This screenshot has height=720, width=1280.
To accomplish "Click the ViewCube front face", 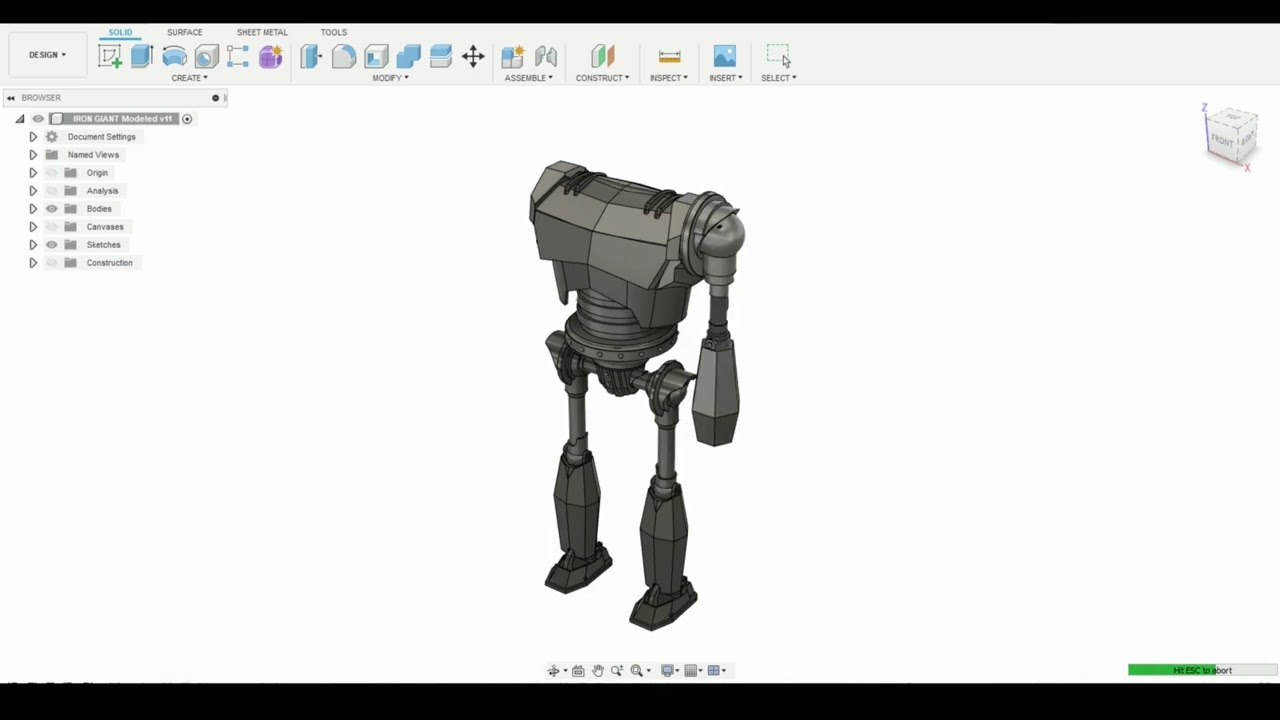I will pos(1222,139).
